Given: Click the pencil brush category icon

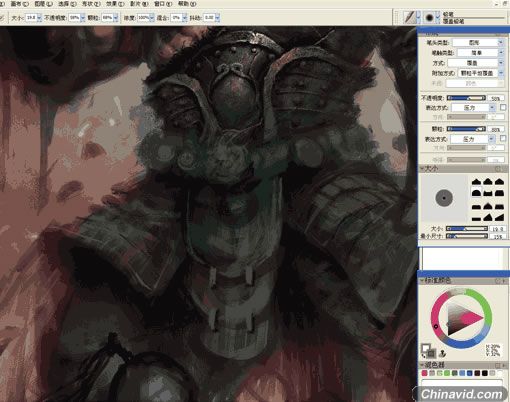Looking at the screenshot, I should click(x=410, y=17).
